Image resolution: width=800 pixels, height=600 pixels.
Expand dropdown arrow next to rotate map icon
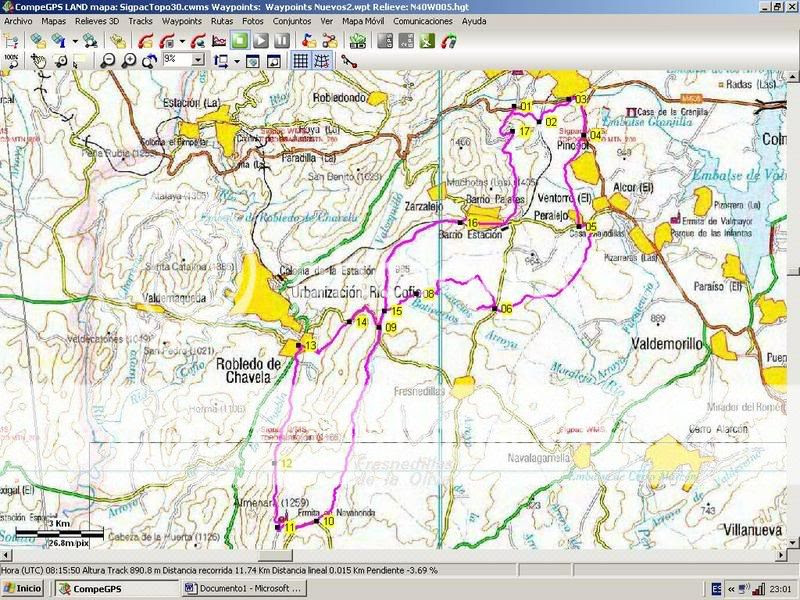click(237, 61)
